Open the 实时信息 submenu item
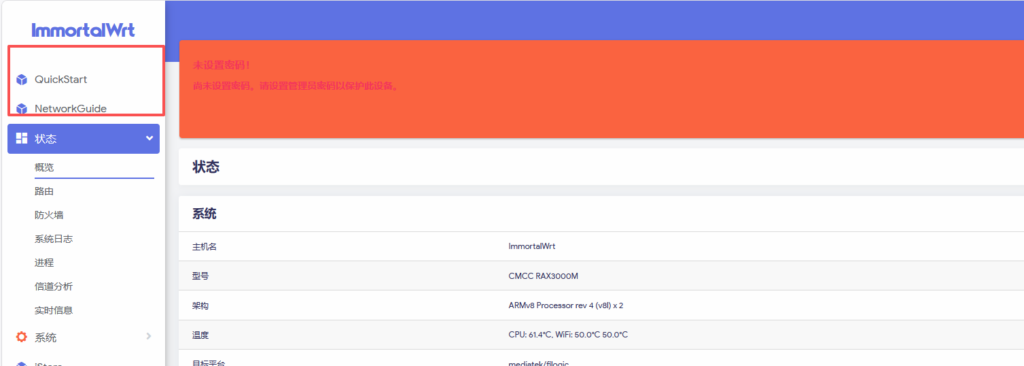Image resolution: width=1024 pixels, height=366 pixels. 54,310
